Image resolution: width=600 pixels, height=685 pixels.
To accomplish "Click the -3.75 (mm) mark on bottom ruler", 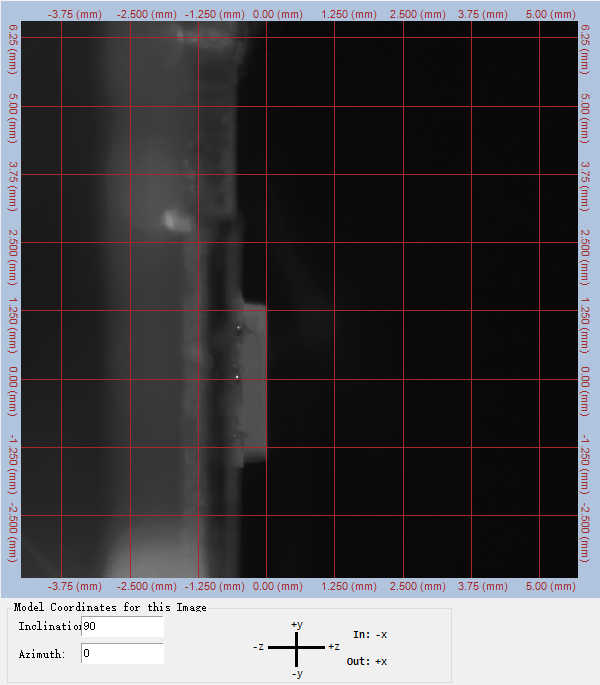I will [x=75, y=586].
